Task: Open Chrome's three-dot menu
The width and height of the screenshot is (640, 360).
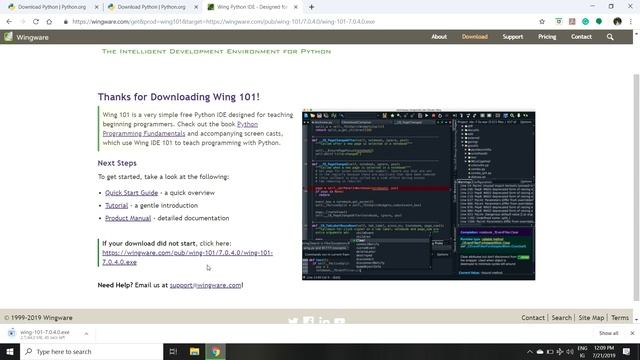Action: [631, 22]
